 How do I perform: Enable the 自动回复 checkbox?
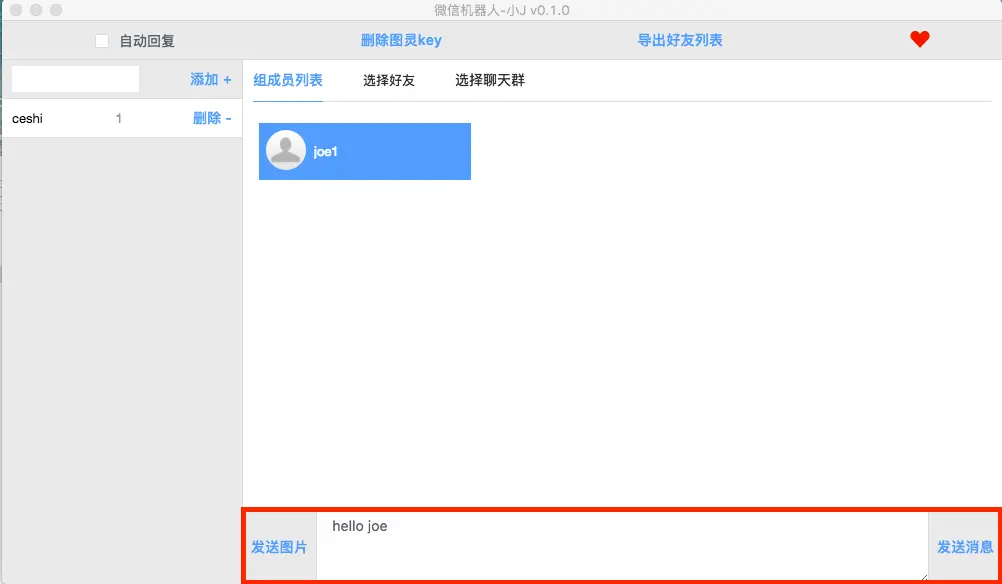(102, 41)
